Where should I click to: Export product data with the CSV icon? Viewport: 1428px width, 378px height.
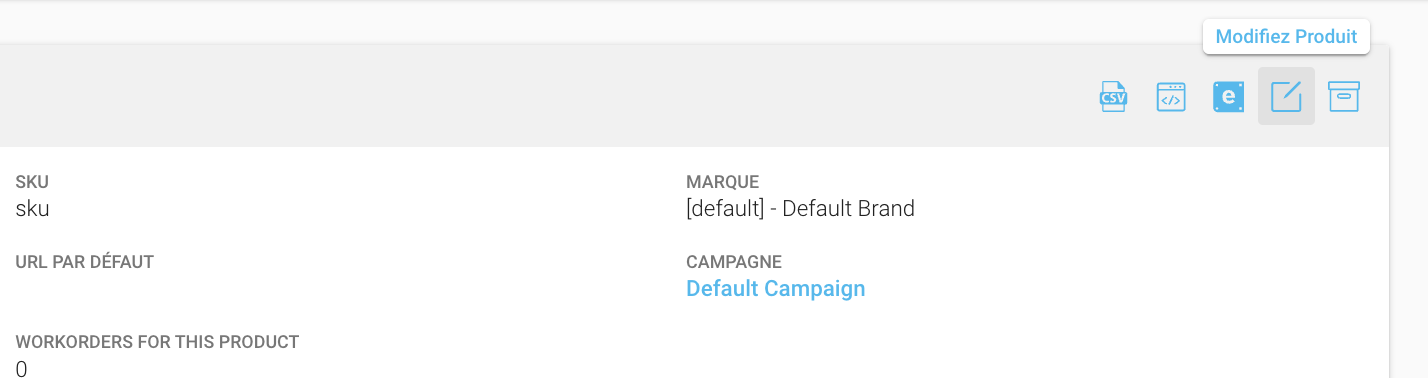click(1114, 97)
